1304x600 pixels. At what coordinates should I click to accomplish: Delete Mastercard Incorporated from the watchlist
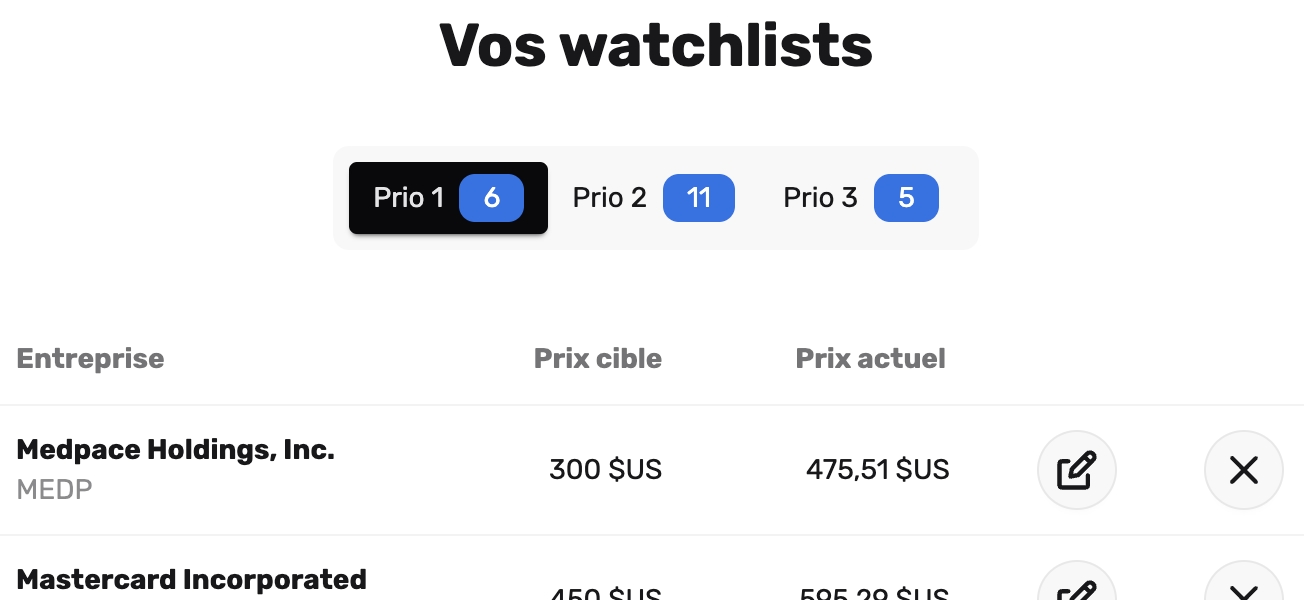1243,587
